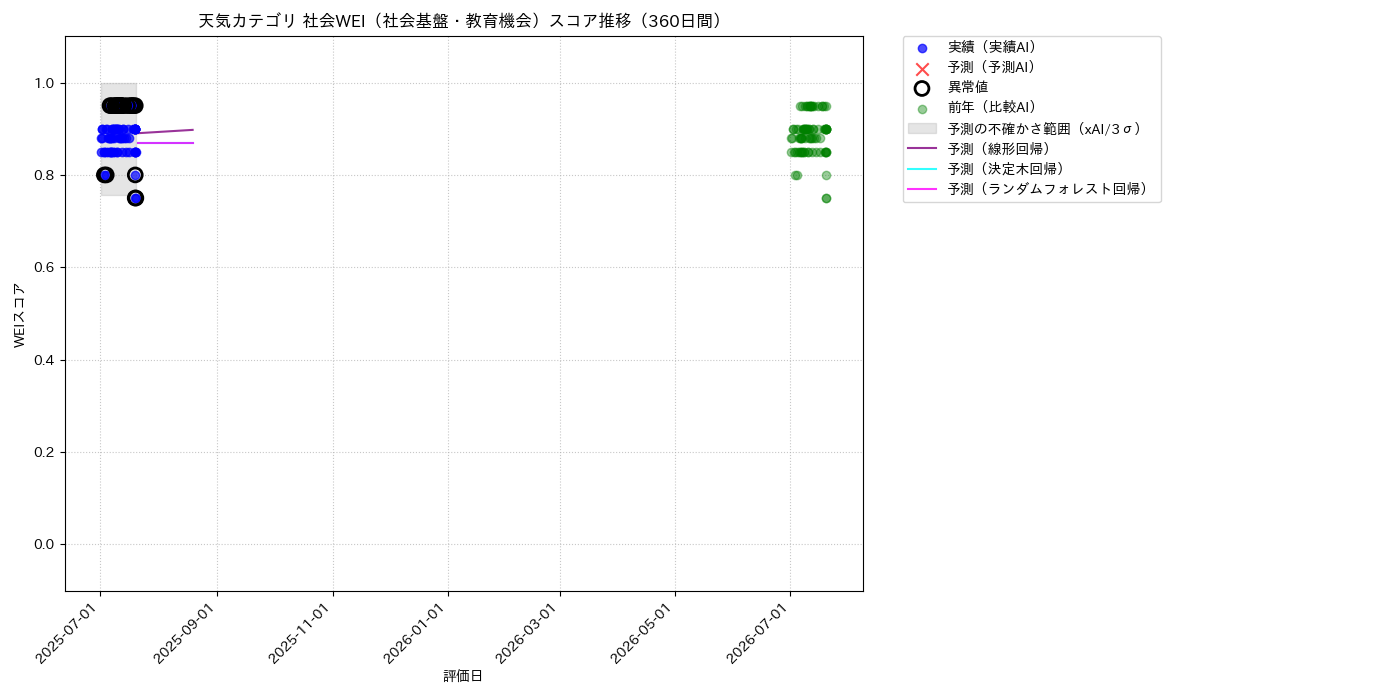This screenshot has width=1400, height=700.
Task: Click the lowest blue outlier point at 0.75
Action: [x=135, y=198]
